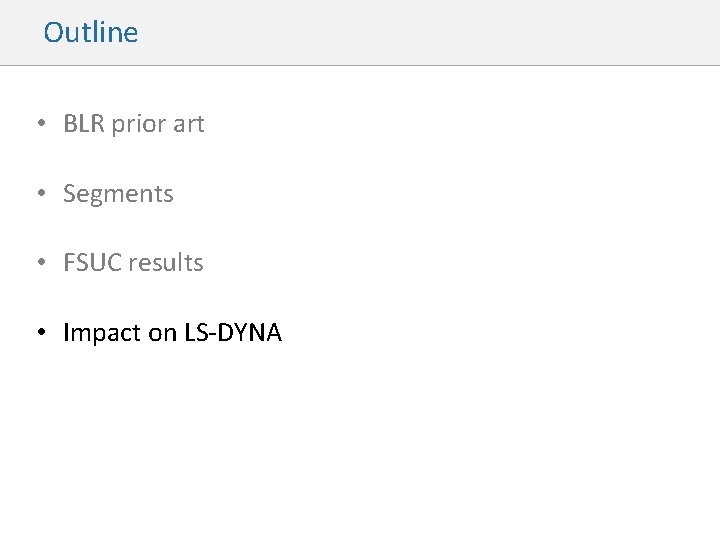The image size is (720, 540).
Task: Select the "FSUC results" bullet line
Action: coord(133,263)
